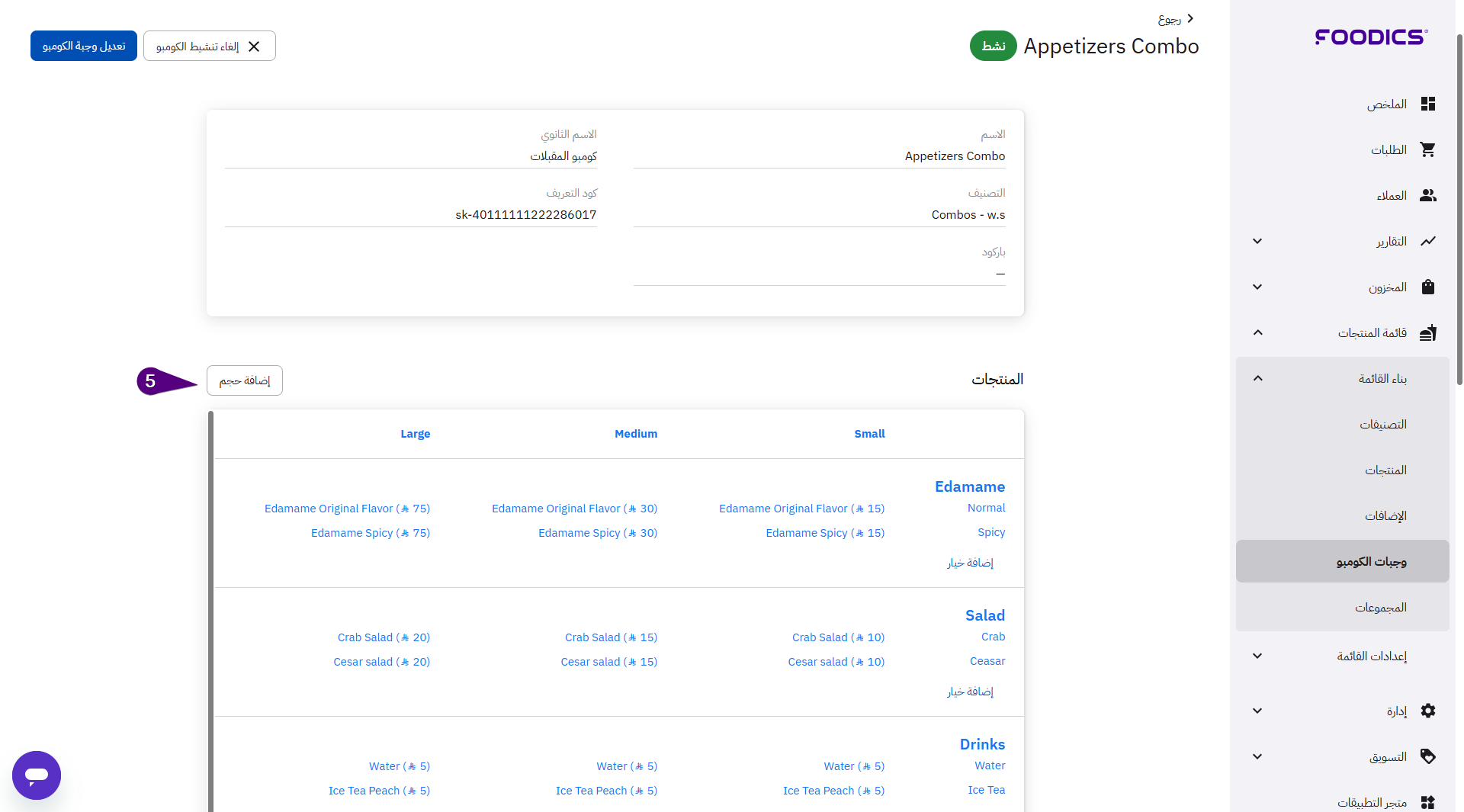Open the dashboard summary grid icon
1464x812 pixels.
coord(1427,104)
